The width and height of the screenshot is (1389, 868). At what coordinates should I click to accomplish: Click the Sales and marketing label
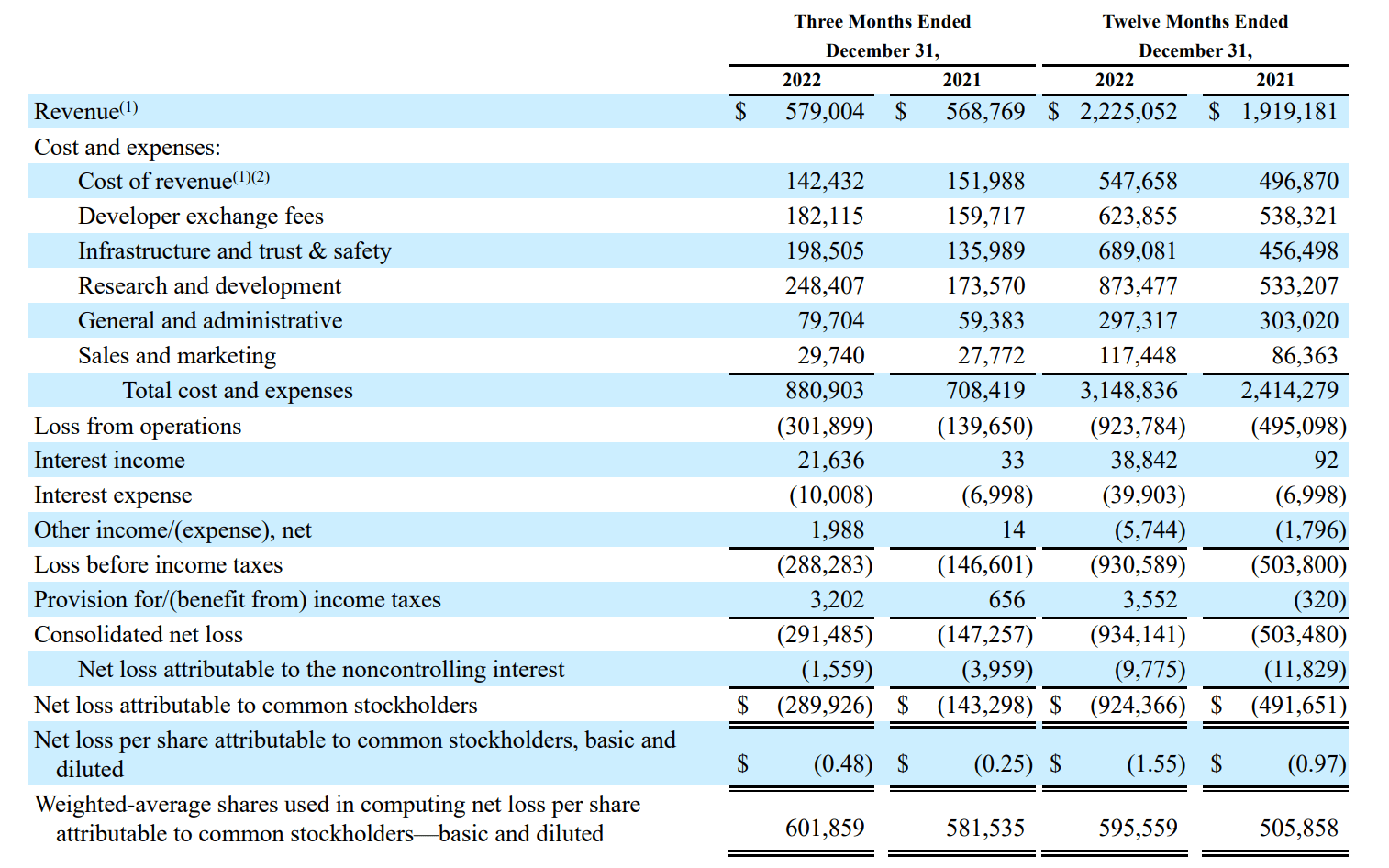177,356
